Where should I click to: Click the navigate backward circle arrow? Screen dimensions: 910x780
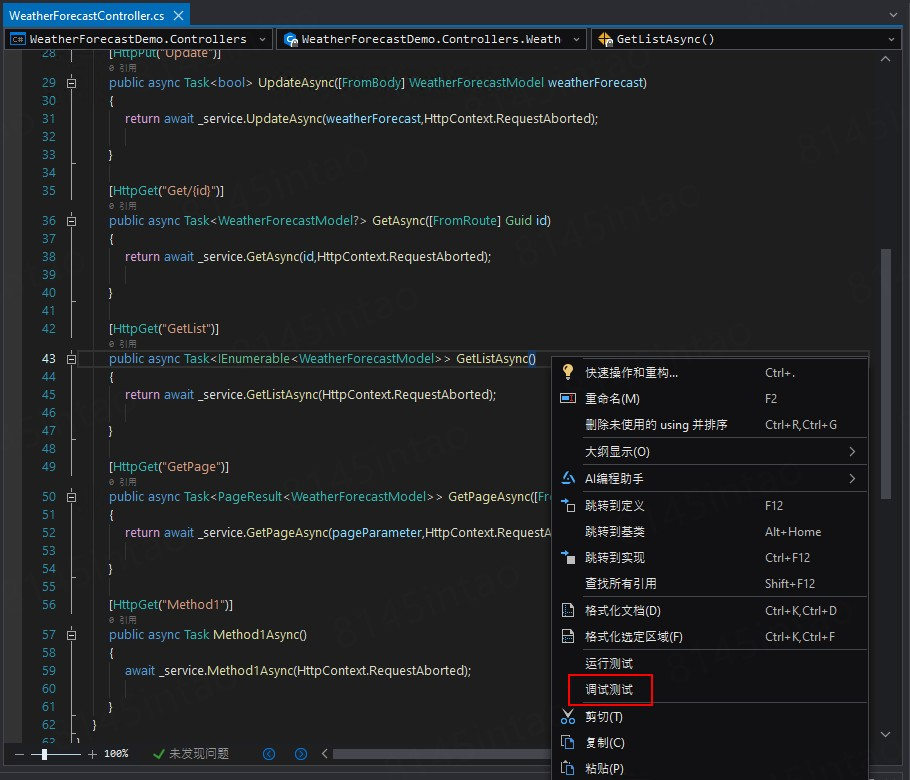pos(269,754)
